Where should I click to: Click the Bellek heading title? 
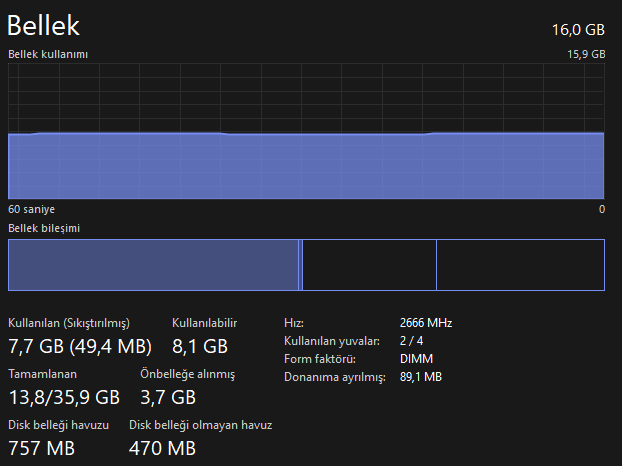pyautogui.click(x=44, y=26)
